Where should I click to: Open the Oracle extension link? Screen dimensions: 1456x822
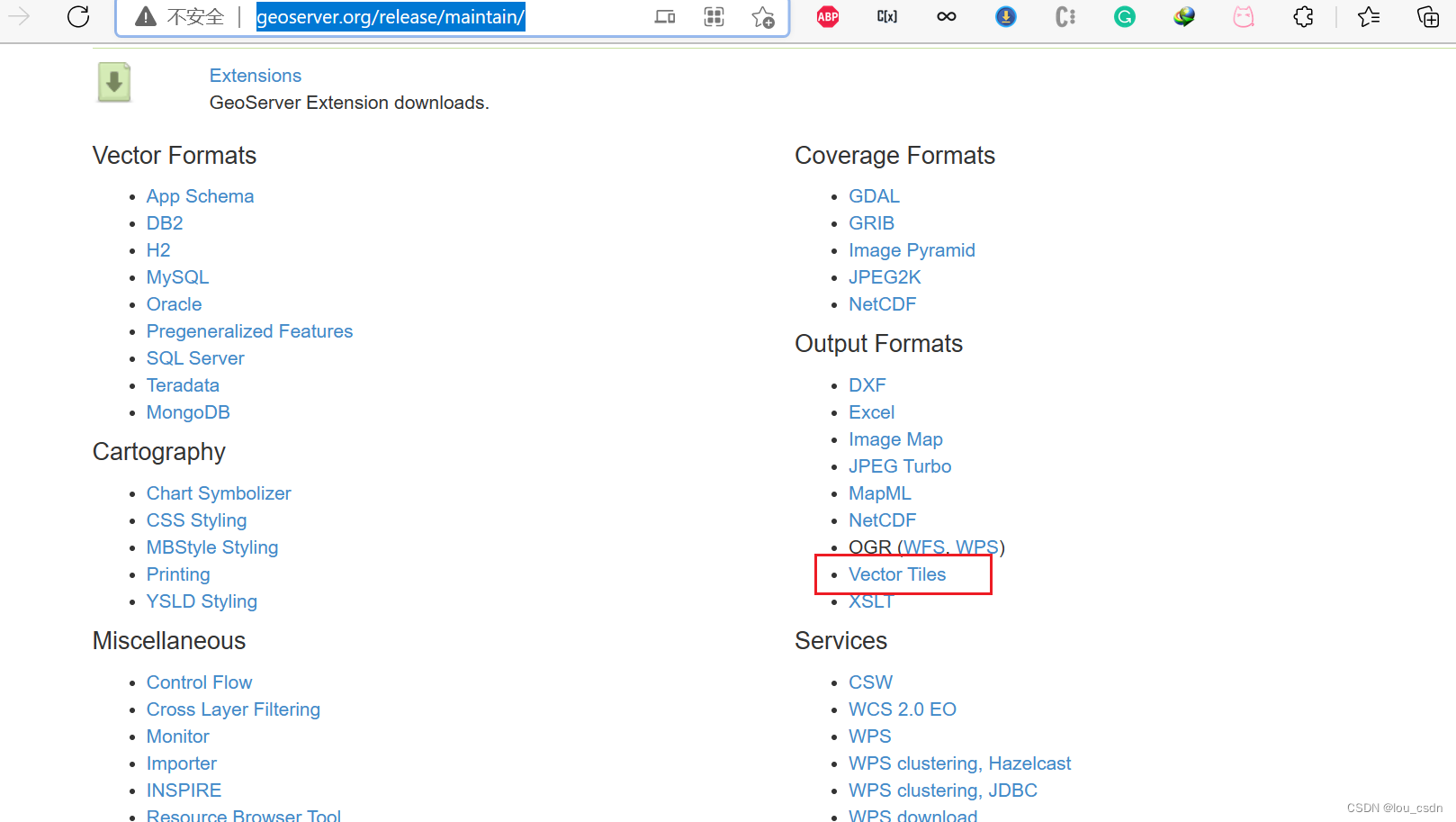click(174, 304)
